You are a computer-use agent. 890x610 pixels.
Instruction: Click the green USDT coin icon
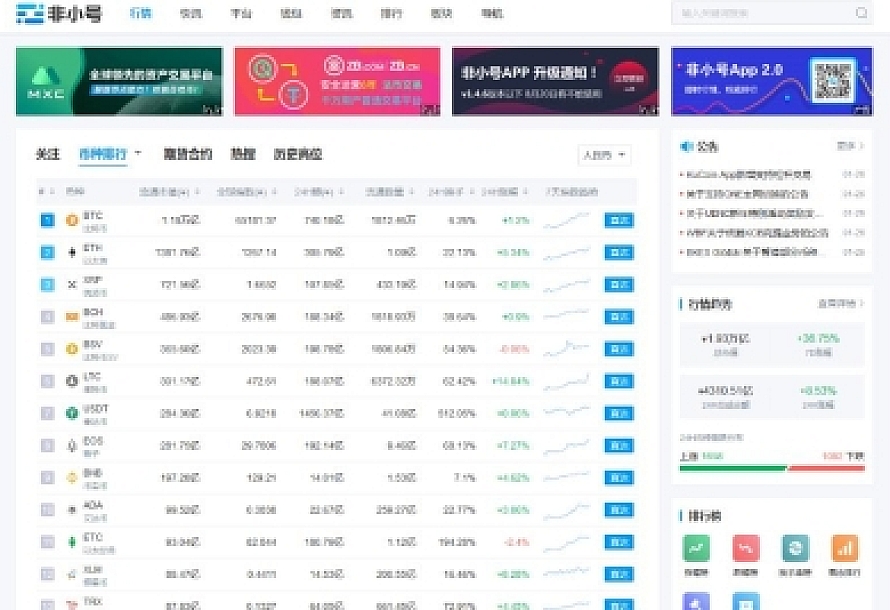click(71, 413)
